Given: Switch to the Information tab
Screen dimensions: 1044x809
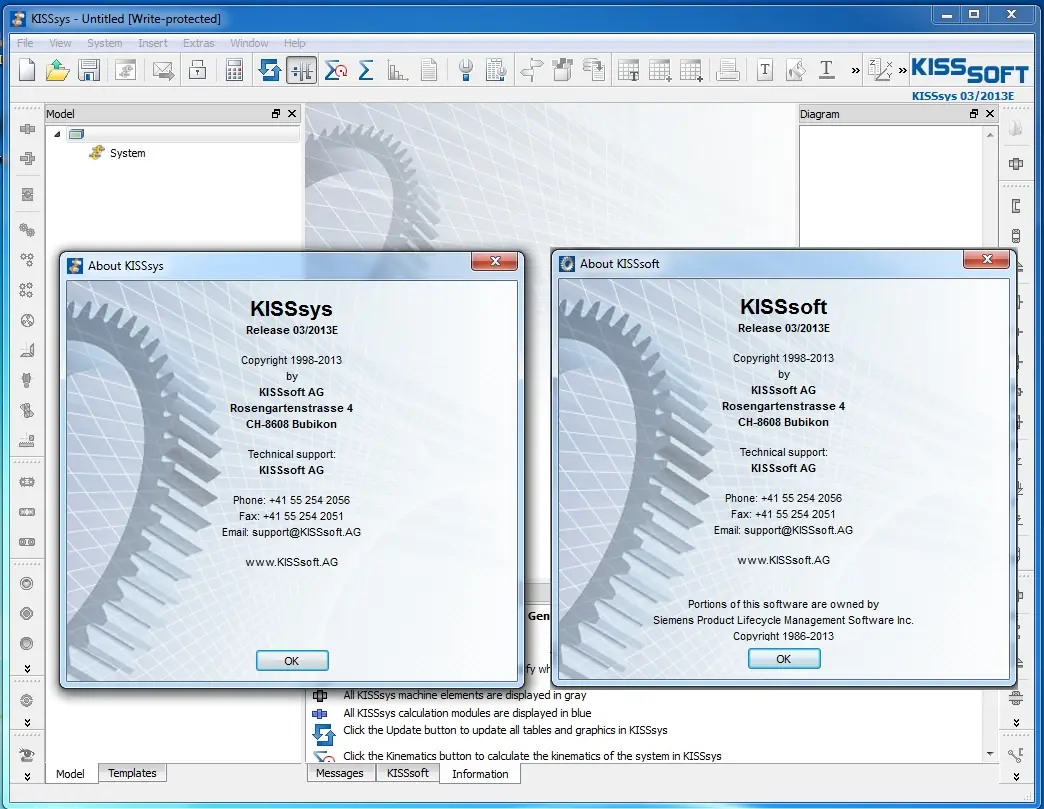Looking at the screenshot, I should coord(480,774).
